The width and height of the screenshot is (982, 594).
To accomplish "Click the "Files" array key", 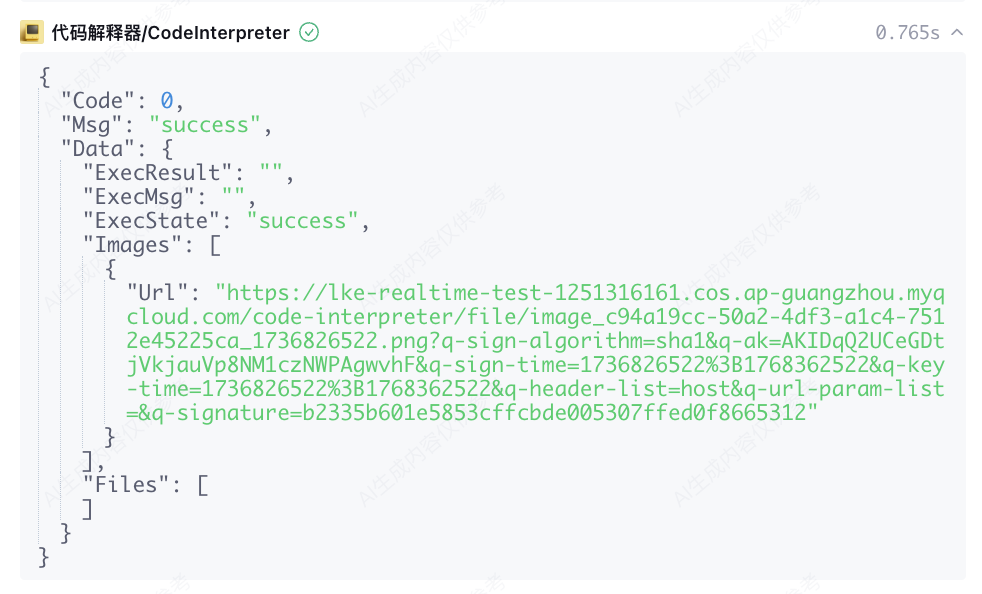I will 126,484.
